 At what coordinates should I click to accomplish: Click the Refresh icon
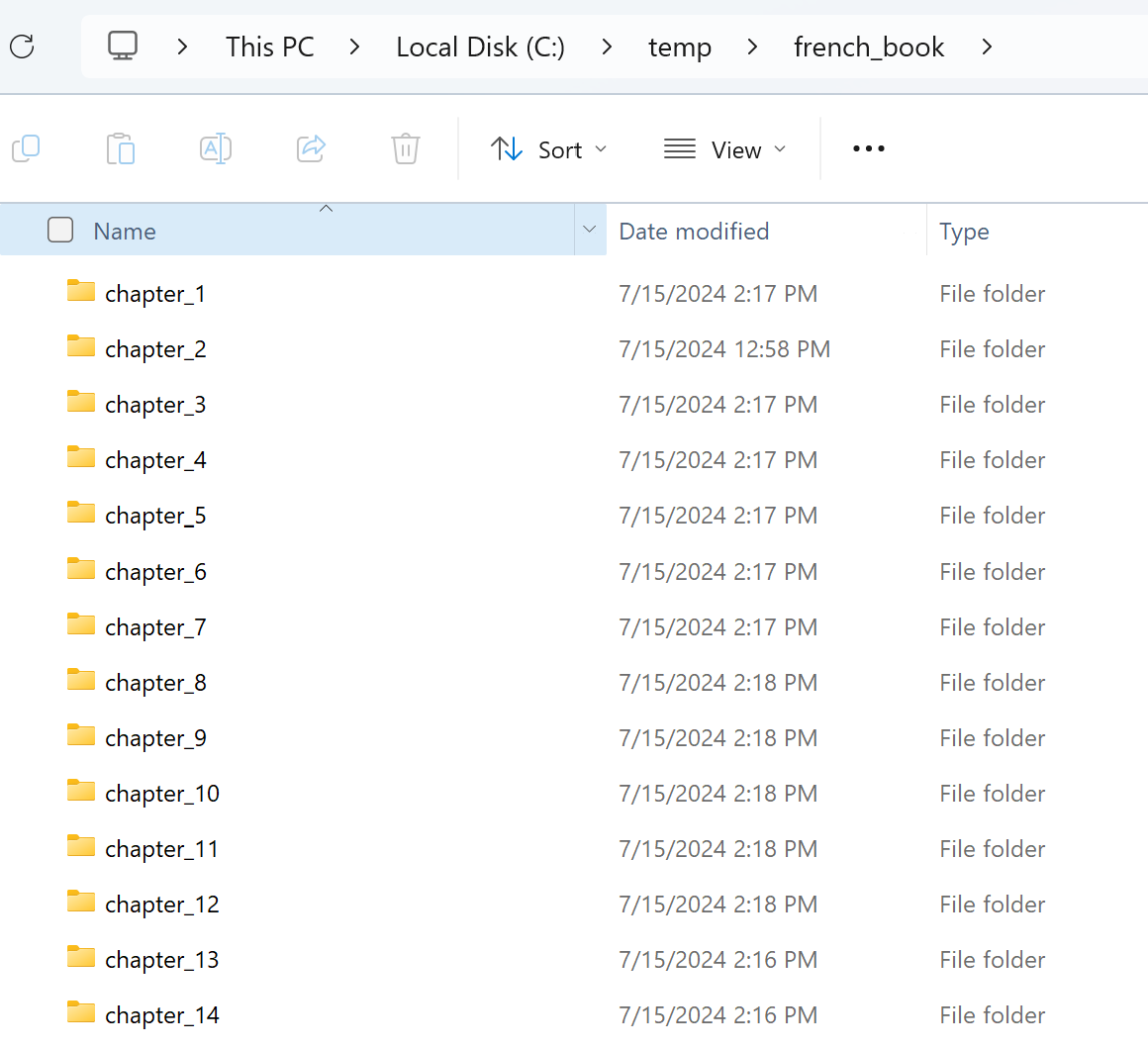[x=22, y=47]
